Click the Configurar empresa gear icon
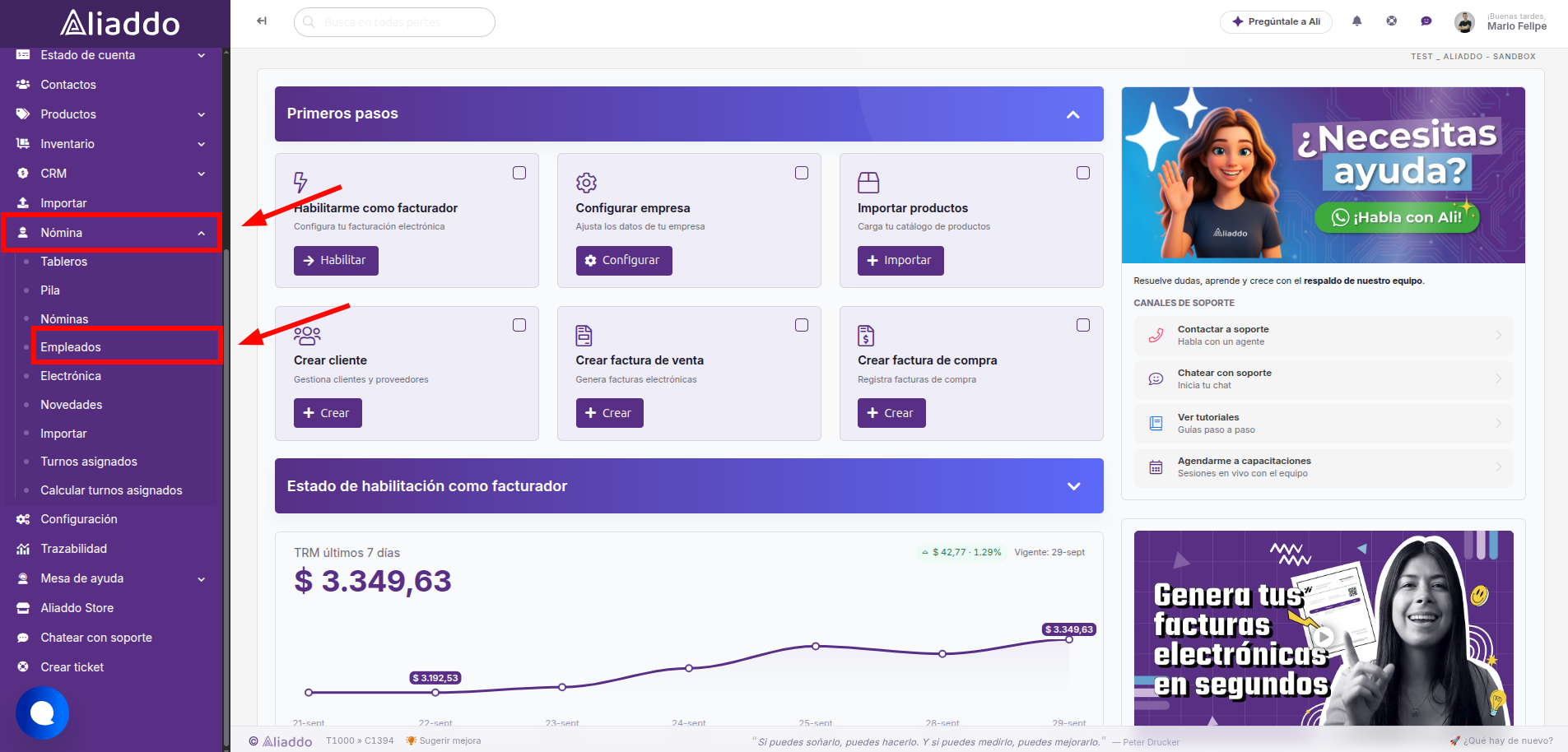Screen dimensions: 1568x752 click(x=586, y=182)
